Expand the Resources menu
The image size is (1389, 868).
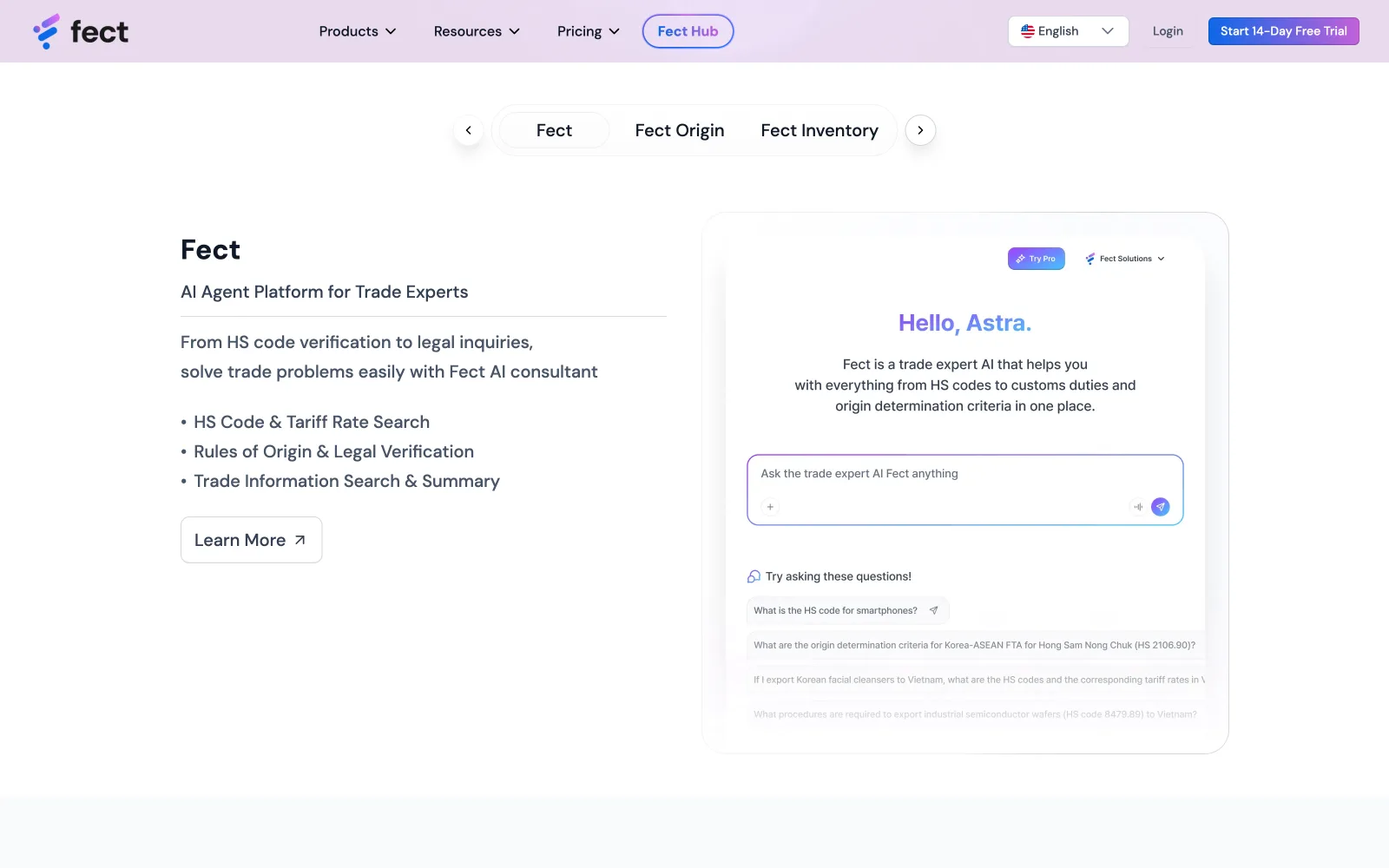click(477, 31)
